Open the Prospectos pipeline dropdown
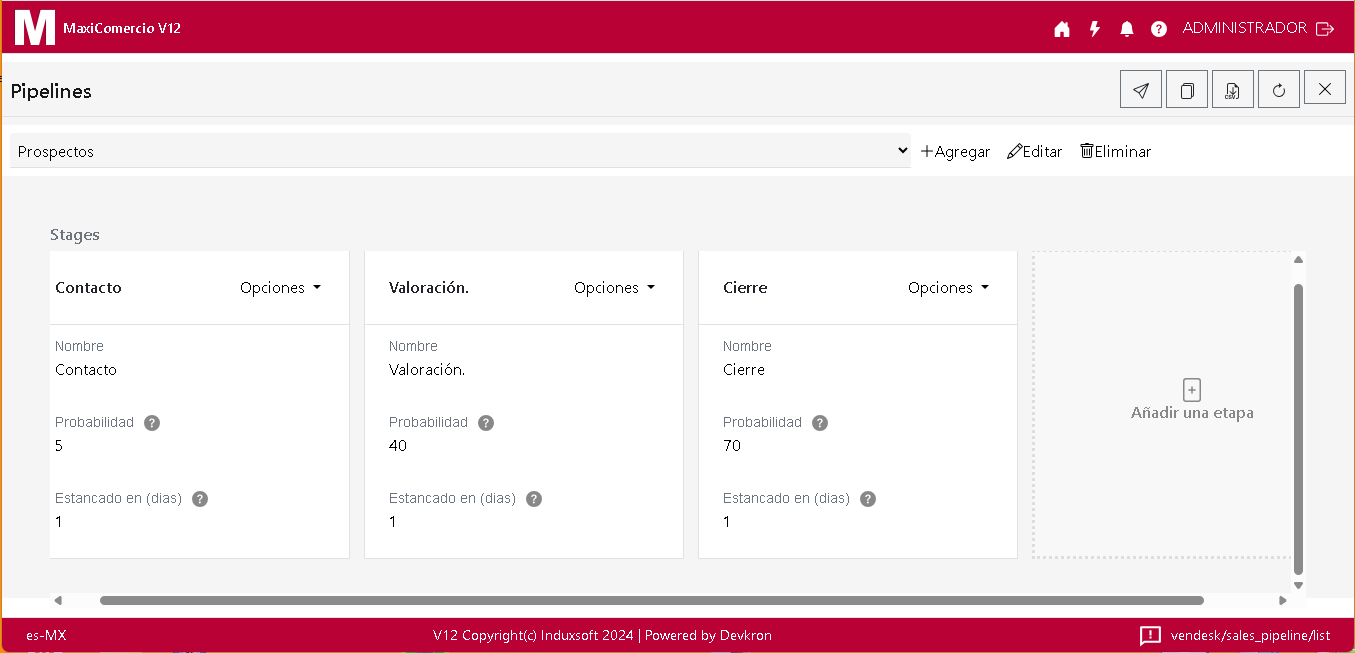The height and width of the screenshot is (653, 1355). (460, 151)
